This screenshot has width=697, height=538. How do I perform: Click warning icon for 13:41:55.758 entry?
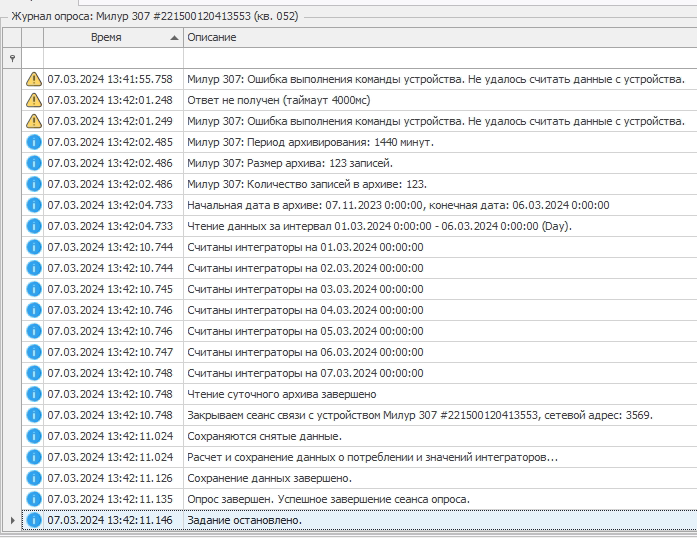[33, 79]
